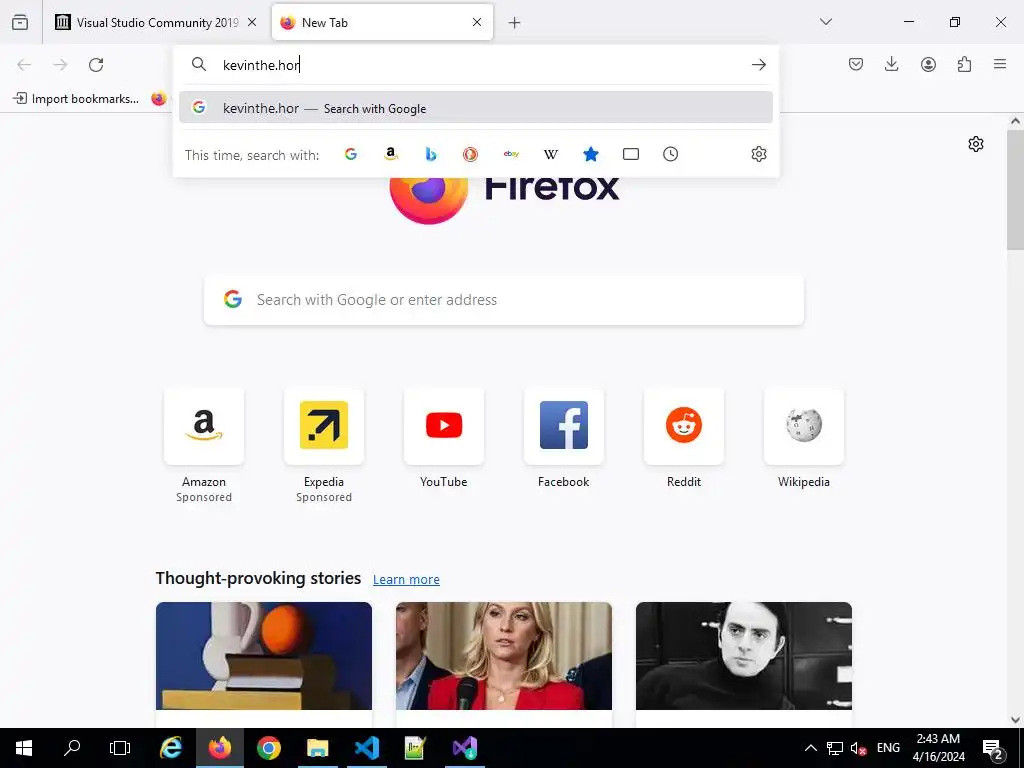Search this time with Amazon
The width and height of the screenshot is (1024, 768).
(391, 154)
